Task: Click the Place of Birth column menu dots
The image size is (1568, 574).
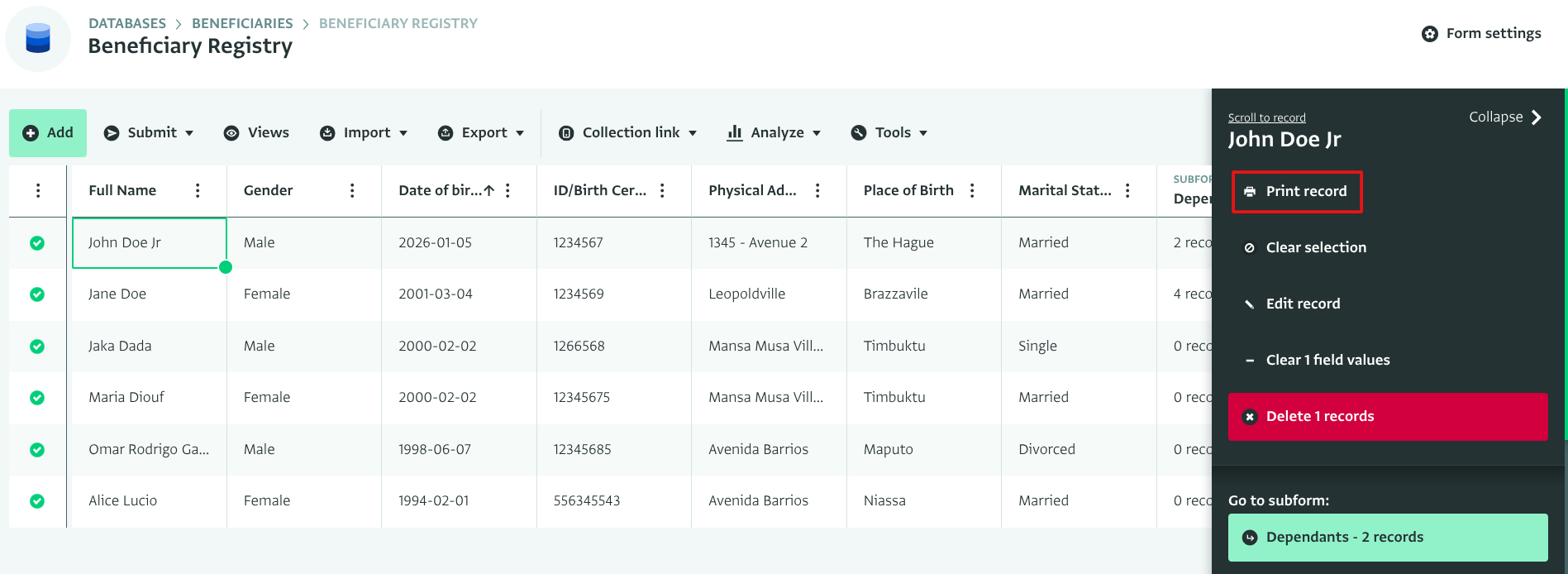Action: pos(972,191)
